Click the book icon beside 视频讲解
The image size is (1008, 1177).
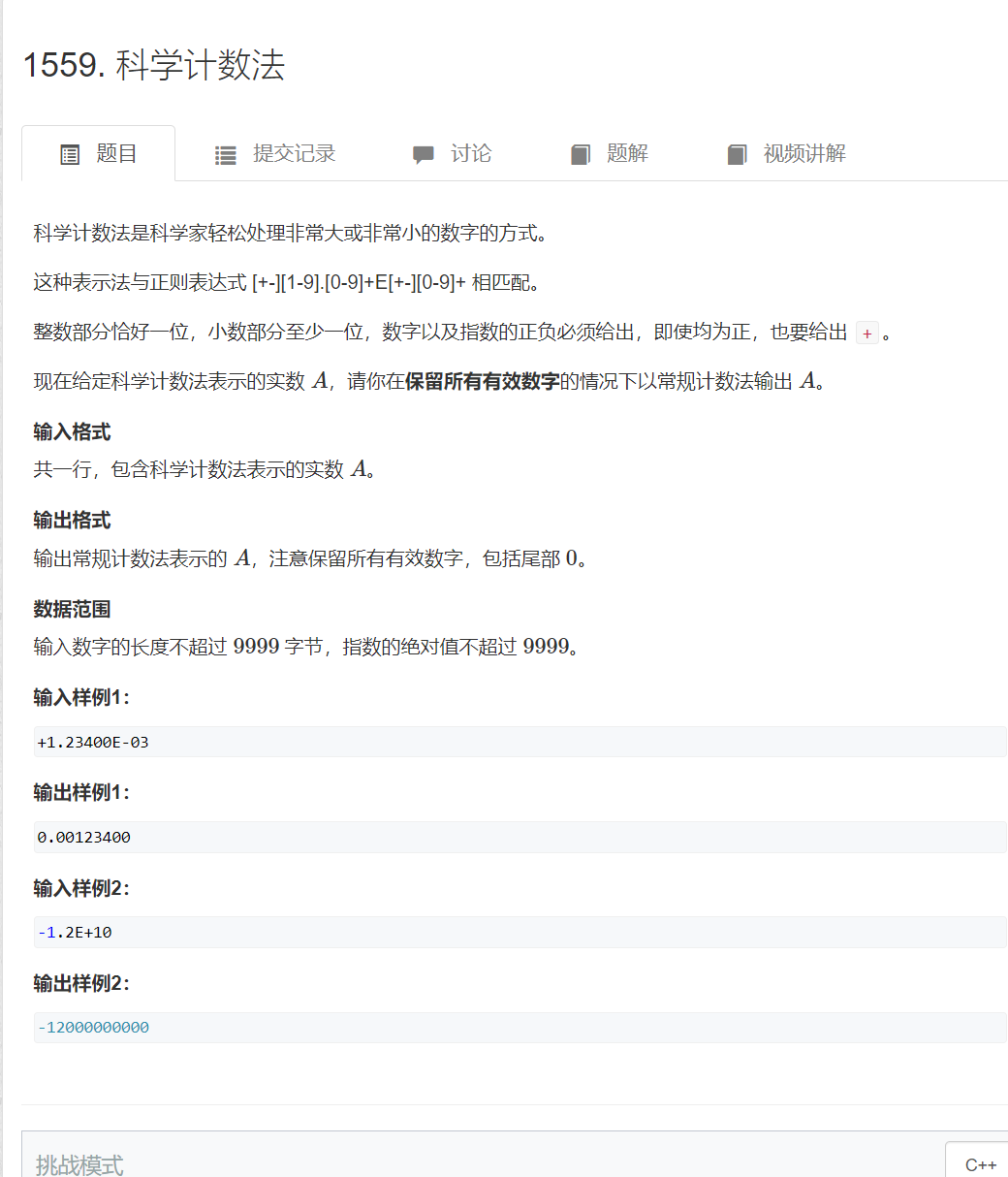point(738,155)
